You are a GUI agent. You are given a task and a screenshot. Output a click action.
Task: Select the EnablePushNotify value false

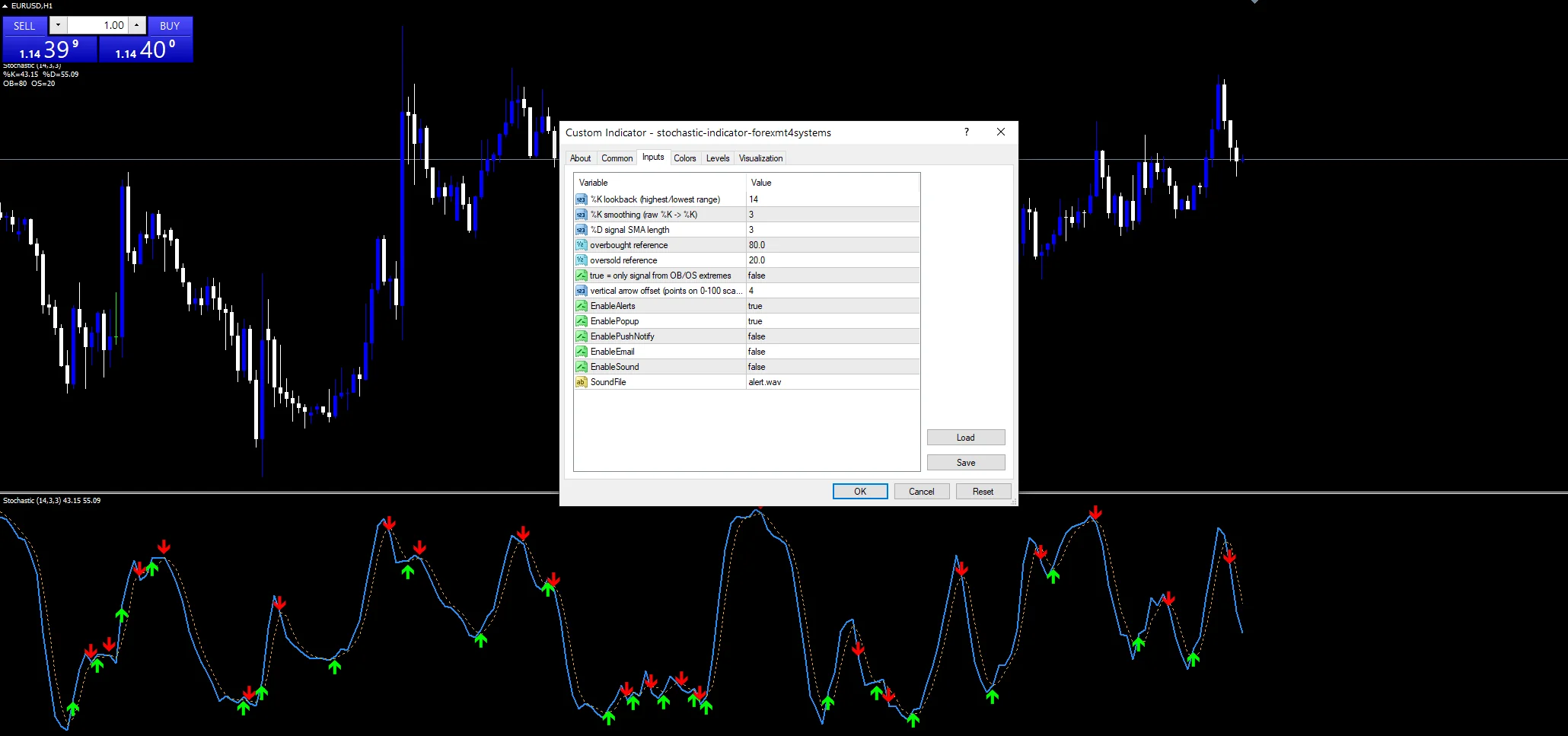[x=833, y=336]
